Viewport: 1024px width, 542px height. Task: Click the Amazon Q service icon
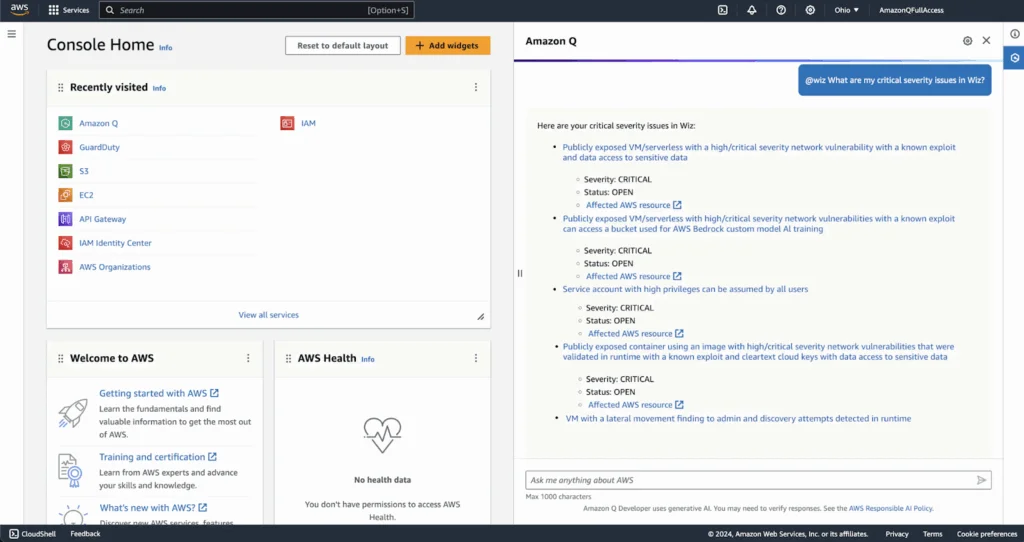click(x=65, y=123)
